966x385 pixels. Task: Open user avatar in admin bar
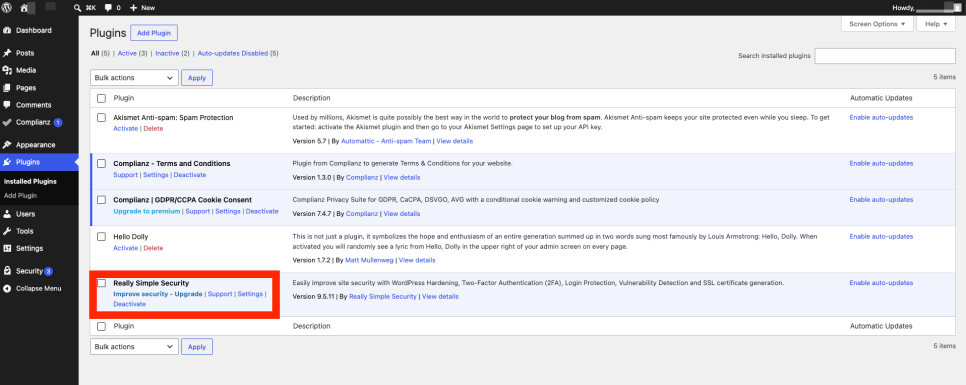(957, 7)
